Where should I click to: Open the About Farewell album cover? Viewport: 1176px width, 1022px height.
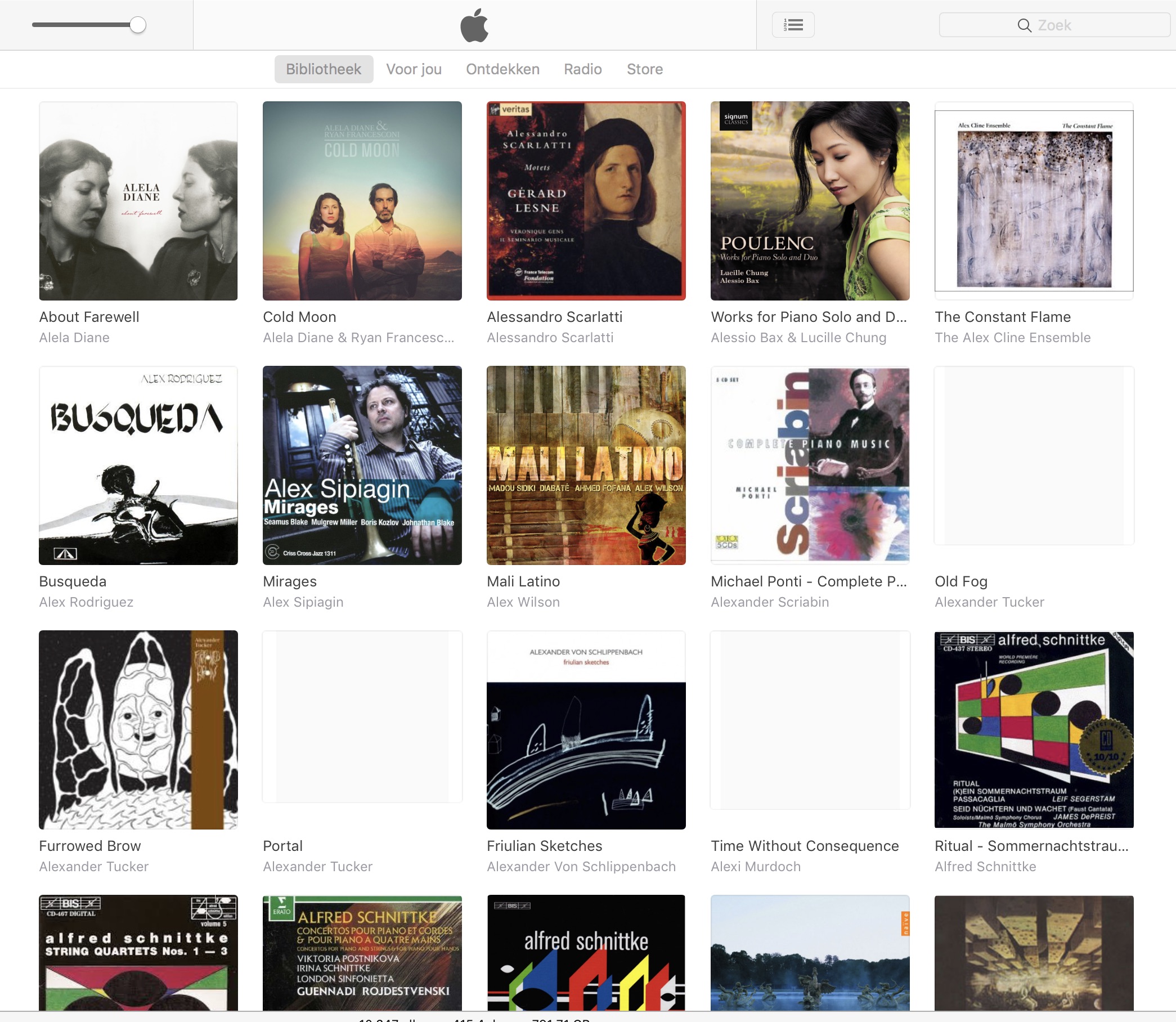coord(138,201)
